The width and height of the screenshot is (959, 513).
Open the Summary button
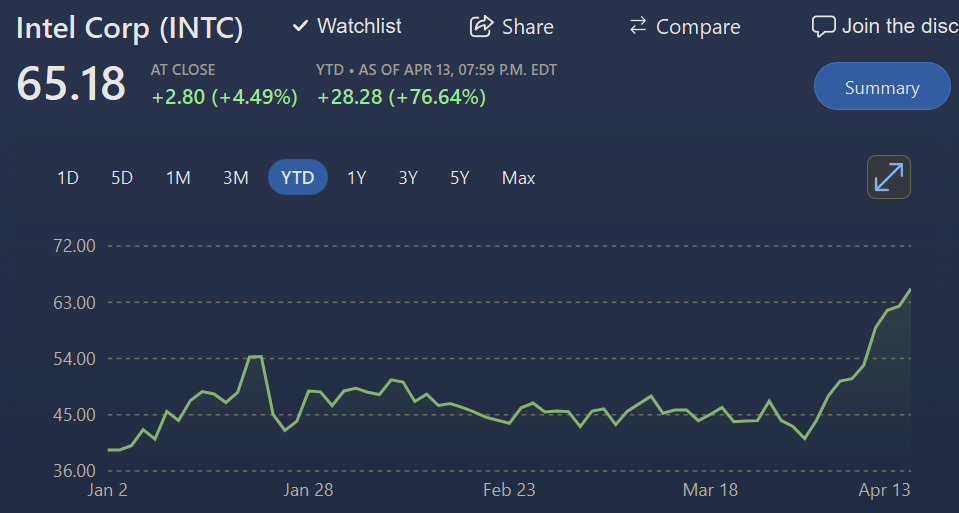[x=882, y=86]
